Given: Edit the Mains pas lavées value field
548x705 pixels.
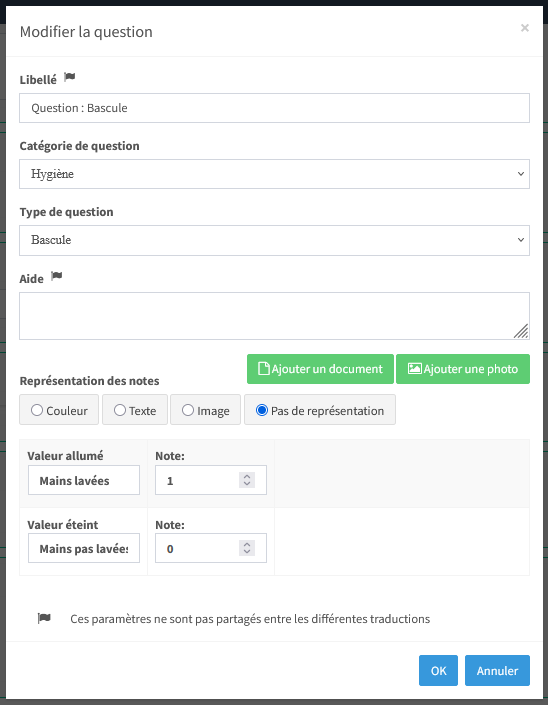Looking at the screenshot, I should click(84, 548).
